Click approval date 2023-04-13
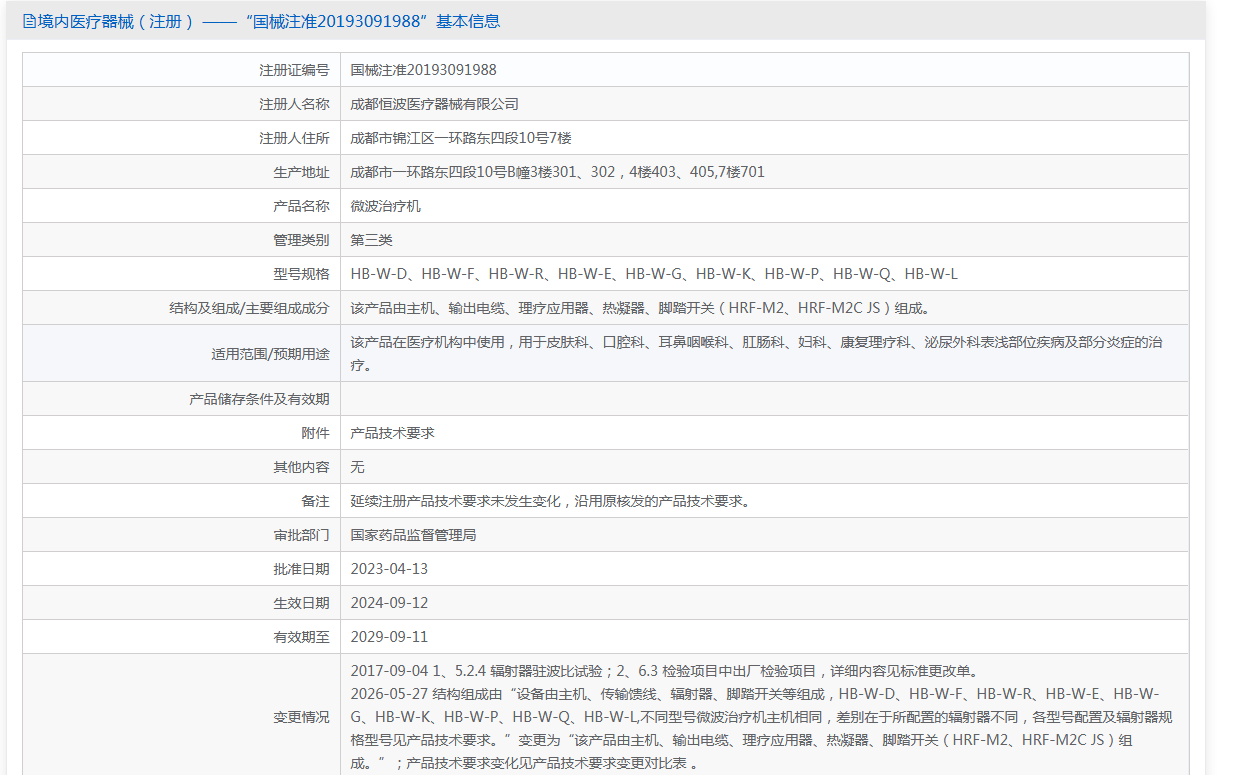This screenshot has width=1242, height=775. [x=389, y=569]
